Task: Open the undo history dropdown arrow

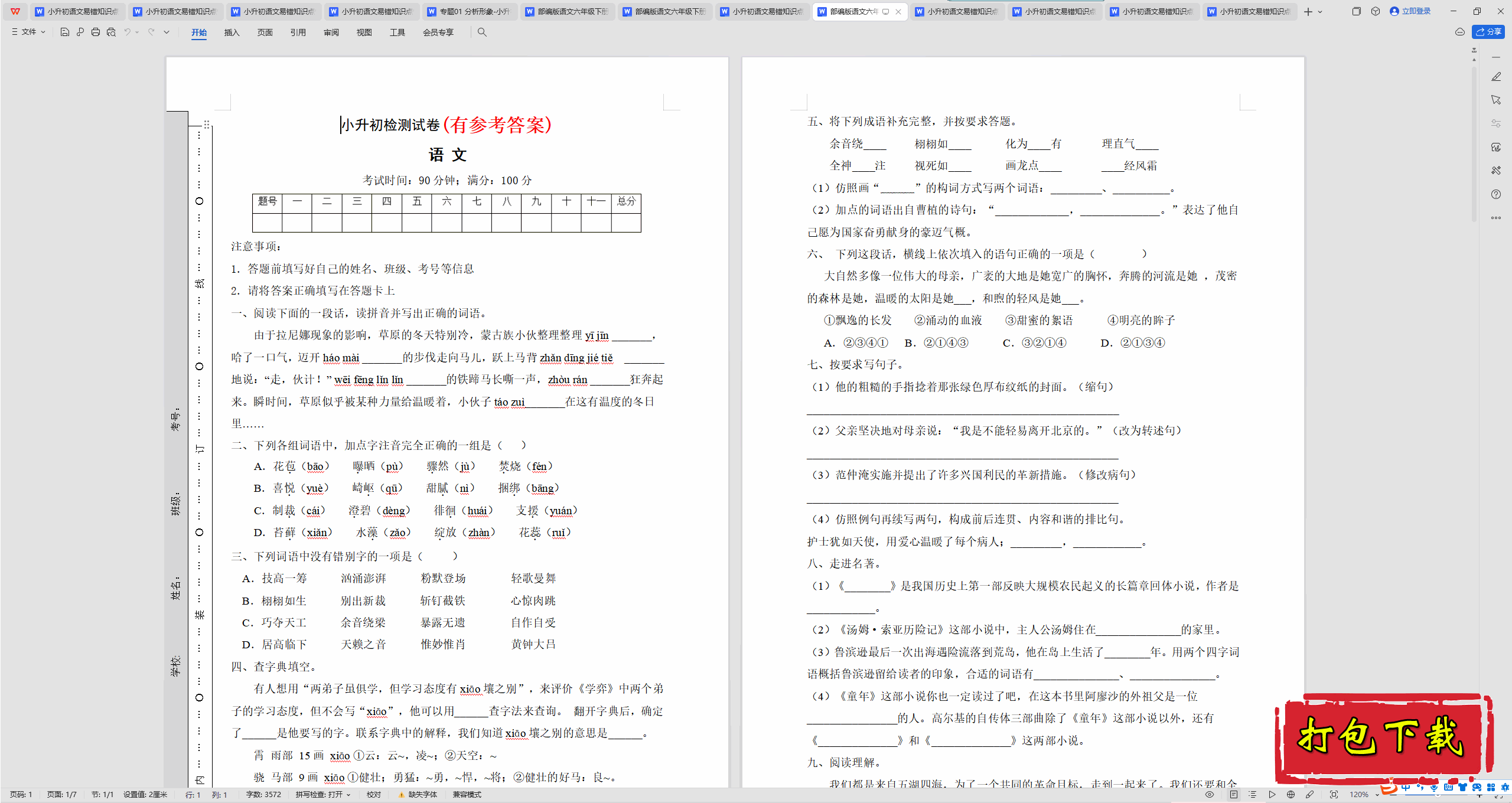Action: click(x=137, y=32)
